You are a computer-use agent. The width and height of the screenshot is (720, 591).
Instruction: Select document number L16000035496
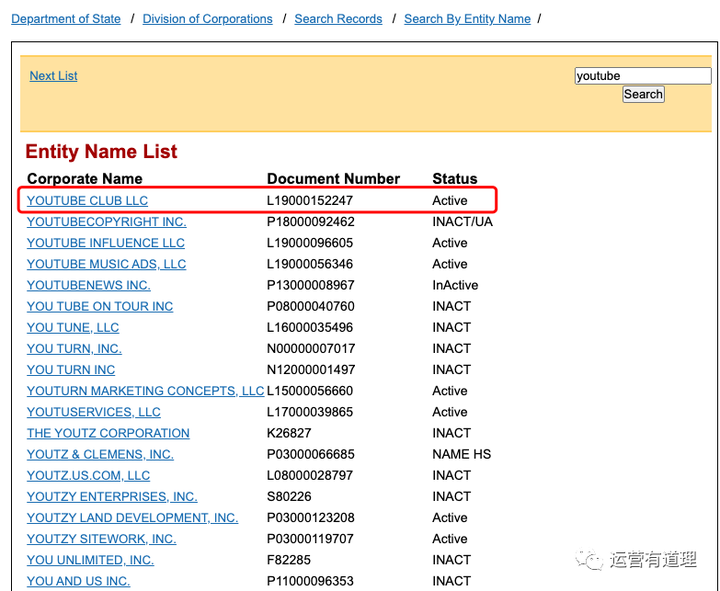(x=310, y=327)
